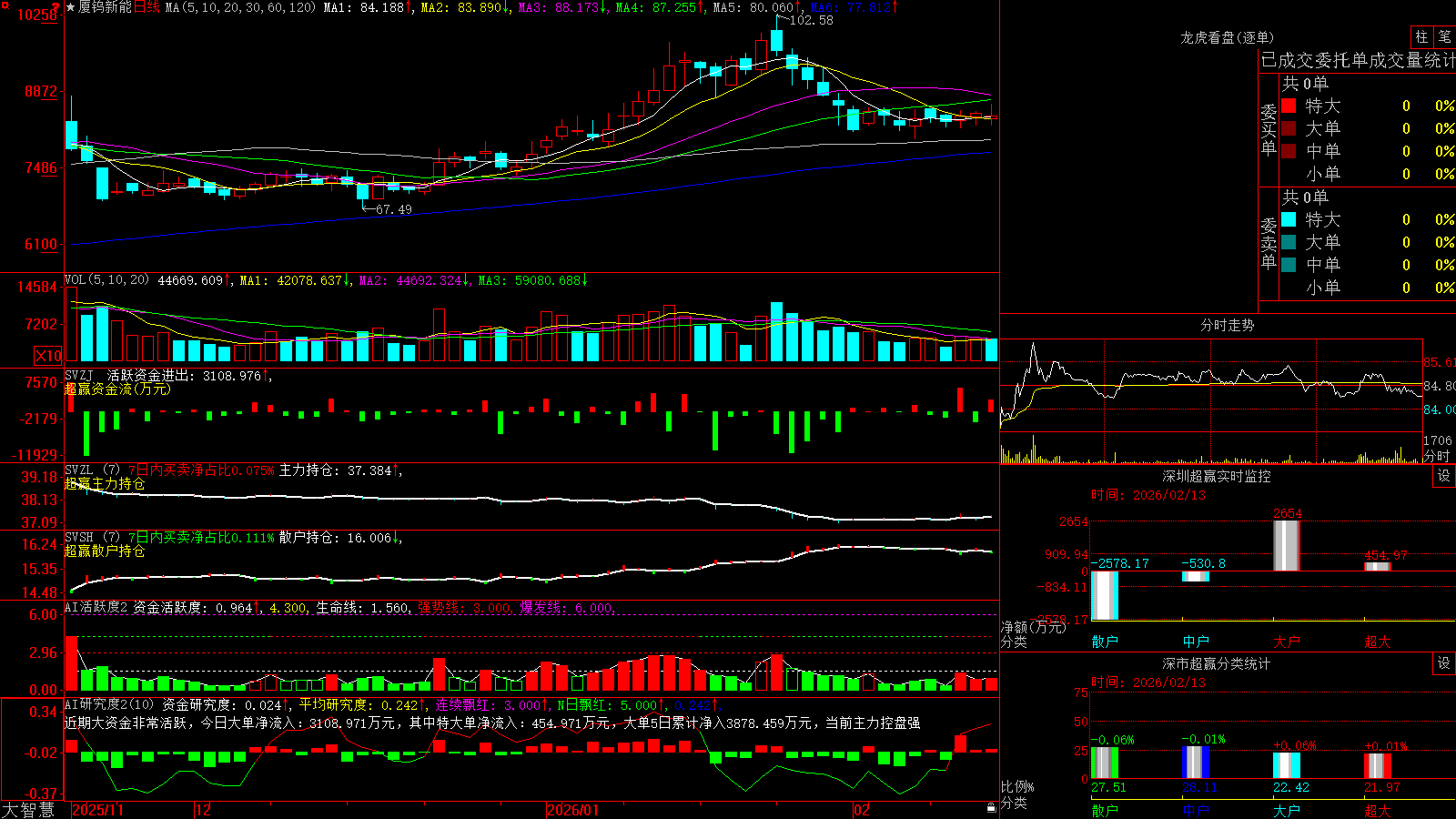Click the X10 volume scale indicator

[48, 356]
